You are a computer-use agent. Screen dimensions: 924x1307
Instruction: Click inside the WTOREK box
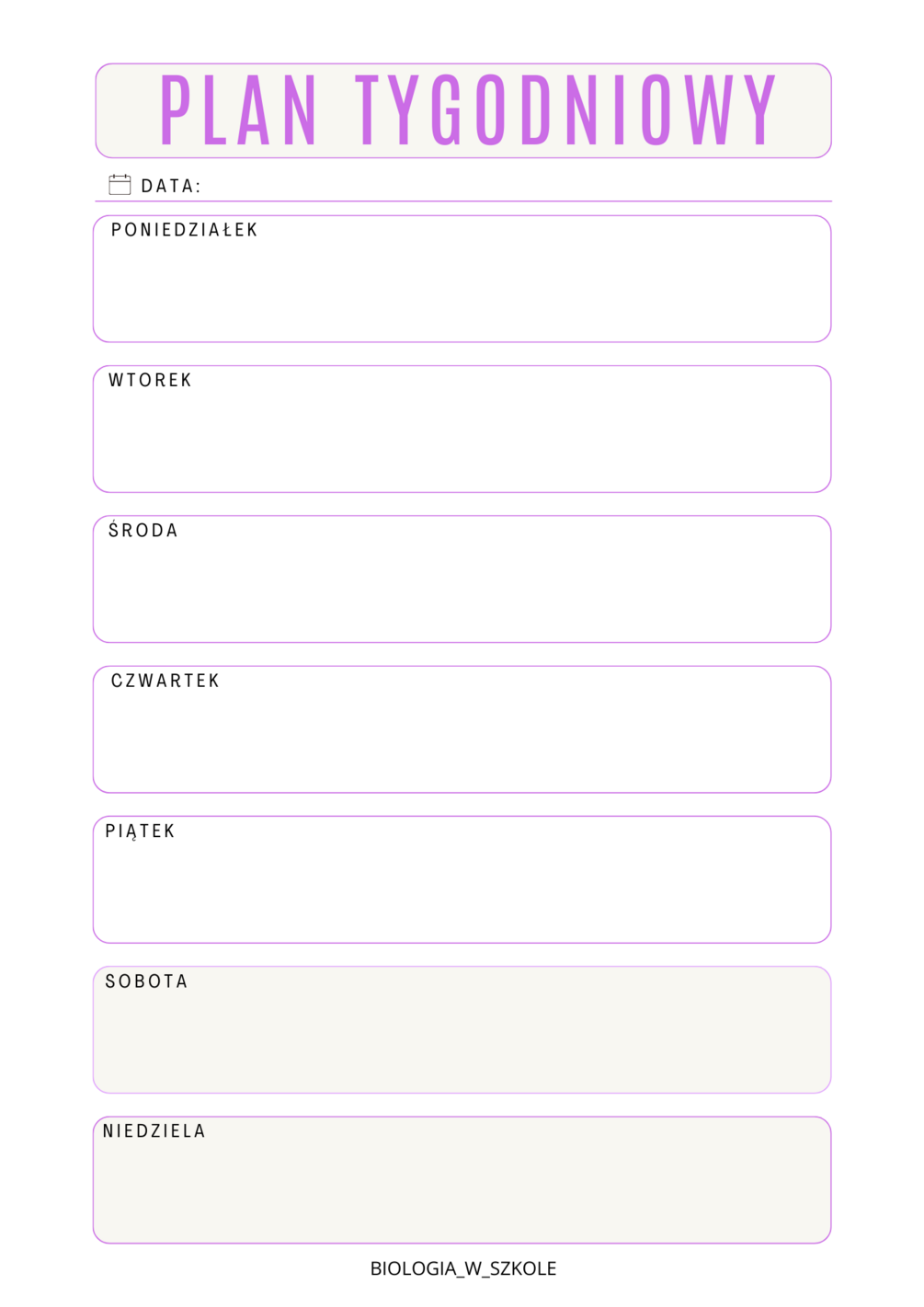[462, 429]
